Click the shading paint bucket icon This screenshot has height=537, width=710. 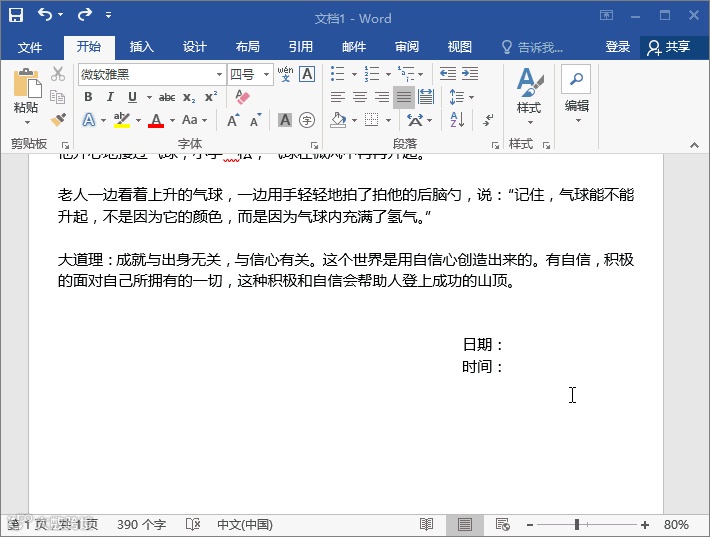[x=338, y=120]
